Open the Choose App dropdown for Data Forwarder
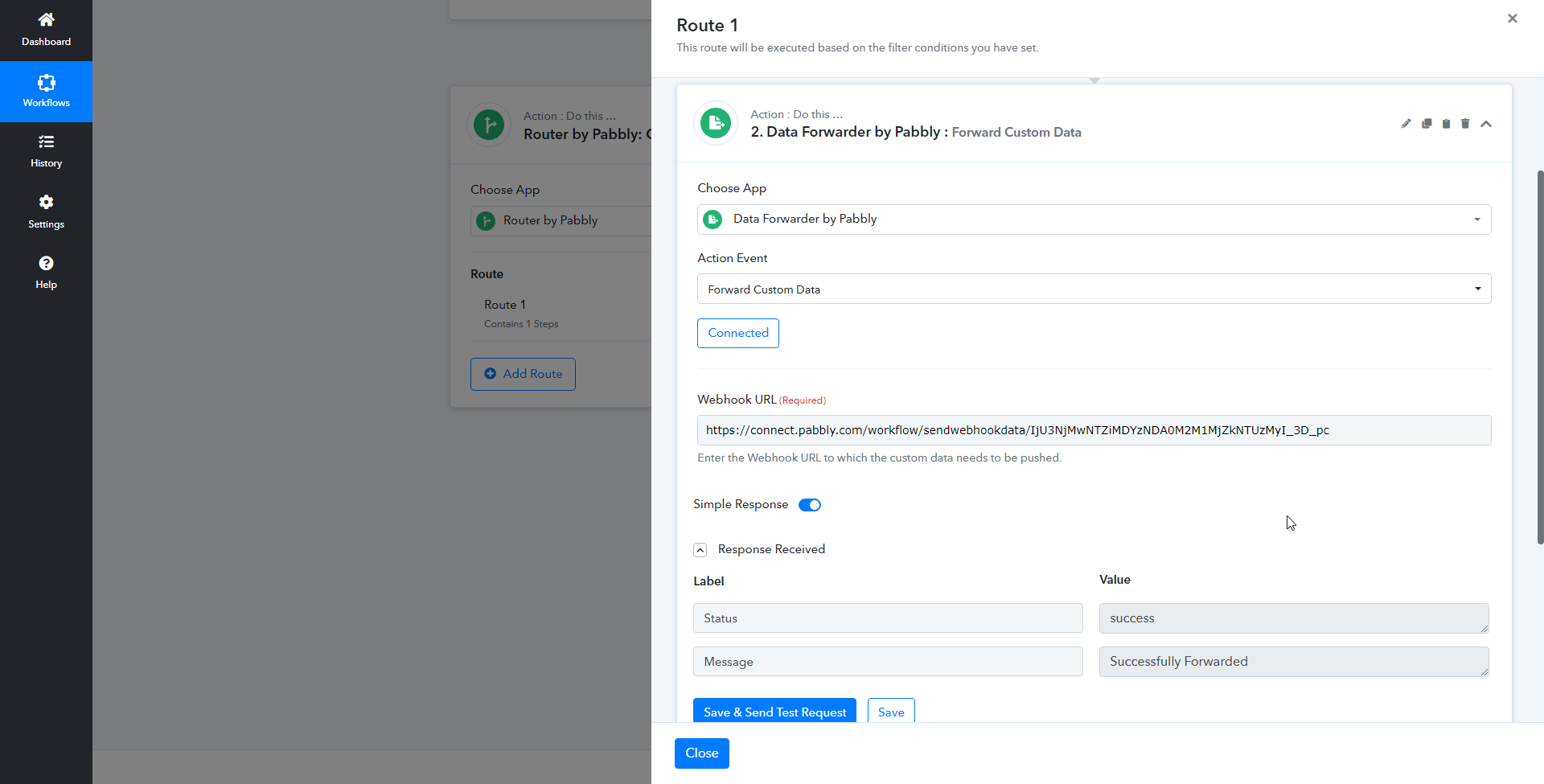 pyautogui.click(x=1094, y=220)
